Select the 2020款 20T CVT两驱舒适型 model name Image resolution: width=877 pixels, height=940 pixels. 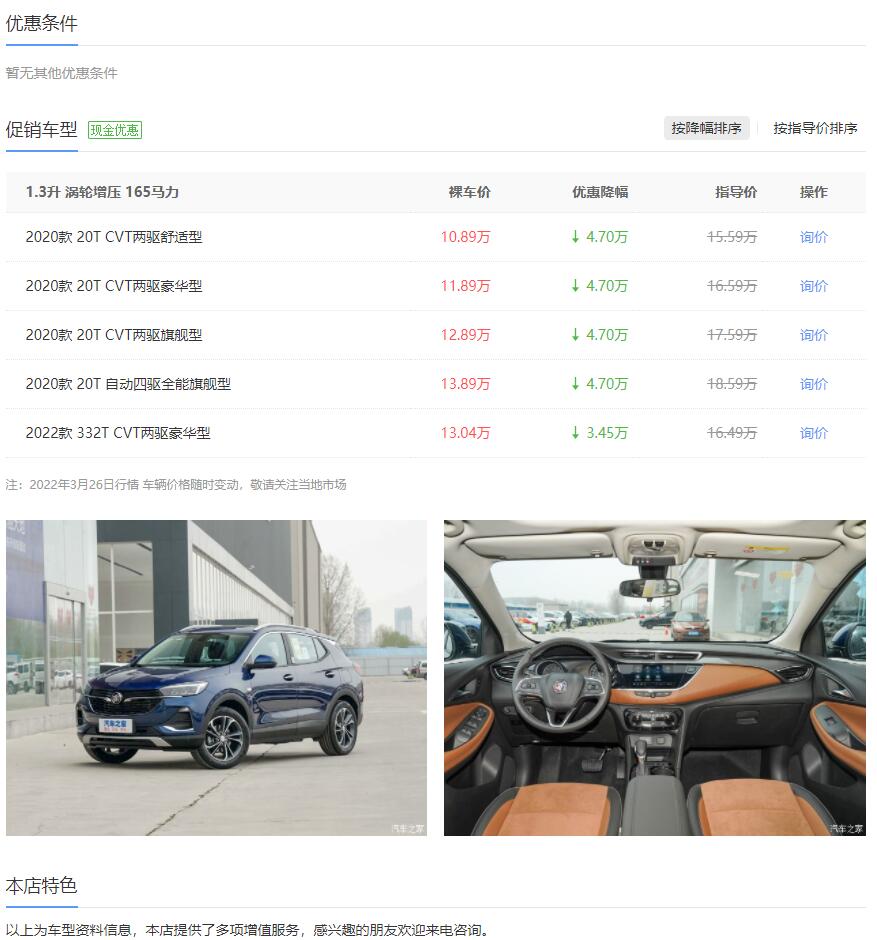coord(114,237)
